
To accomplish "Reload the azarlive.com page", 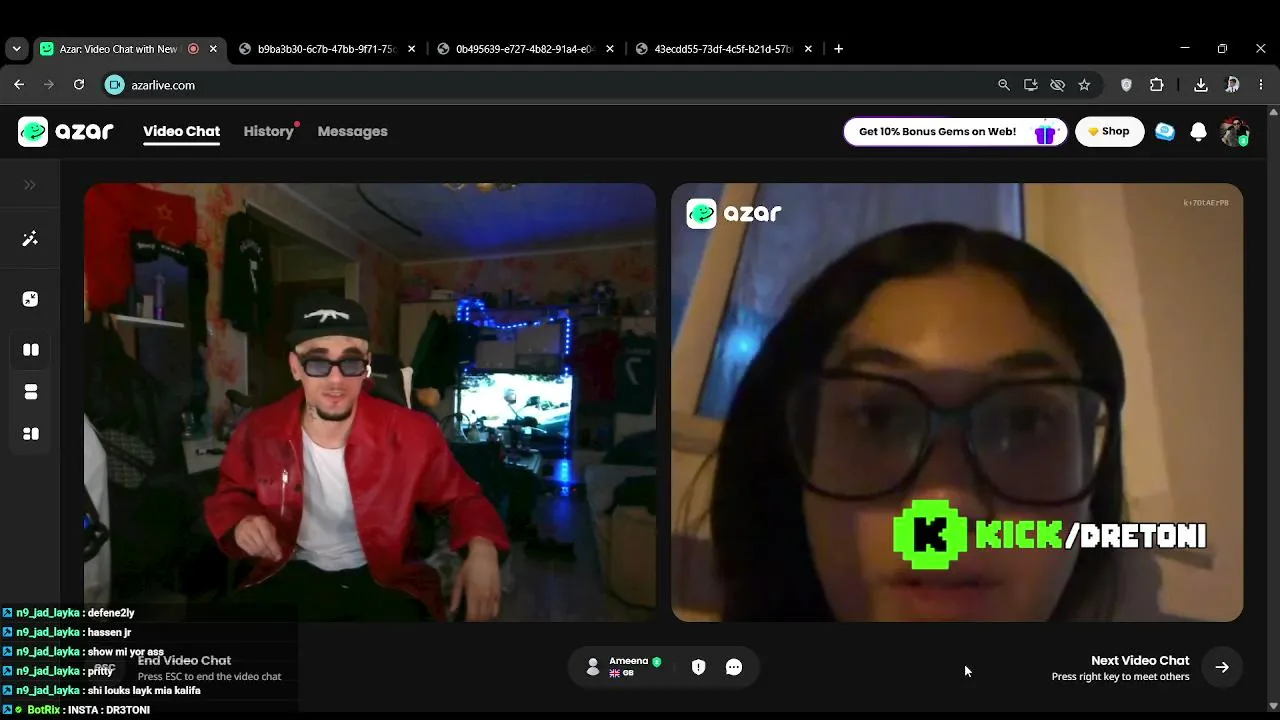I will 79,85.
